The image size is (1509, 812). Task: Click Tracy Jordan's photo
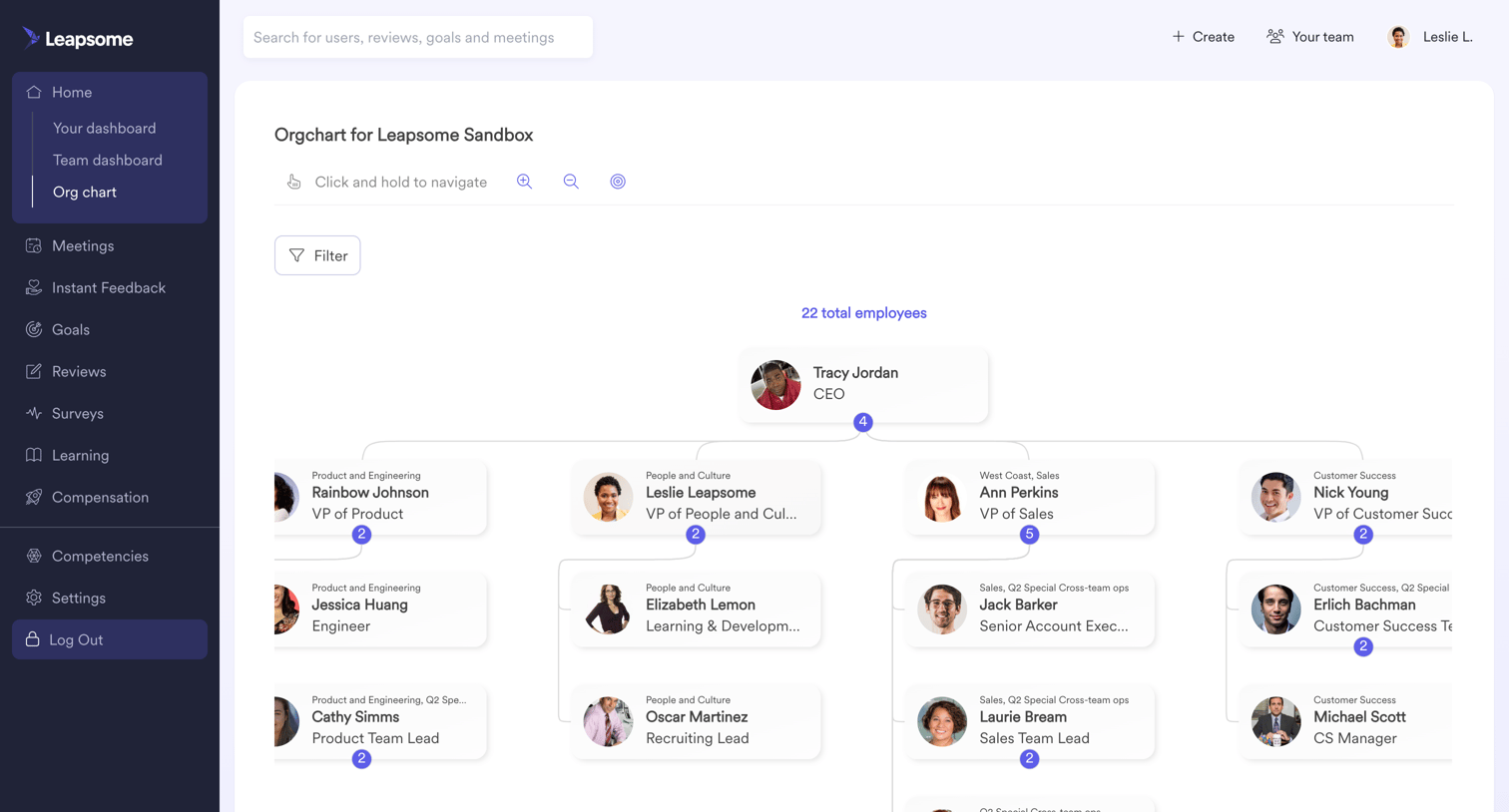click(x=776, y=385)
